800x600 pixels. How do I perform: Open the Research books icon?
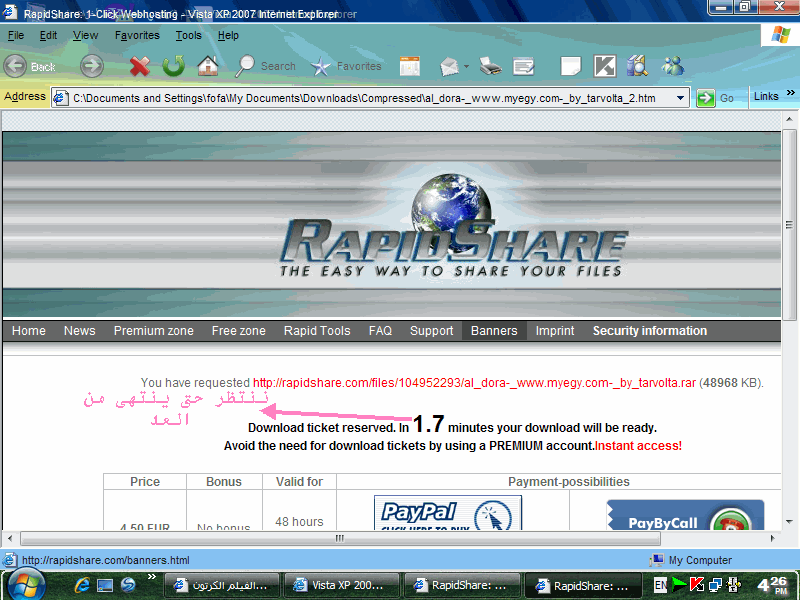pos(637,66)
